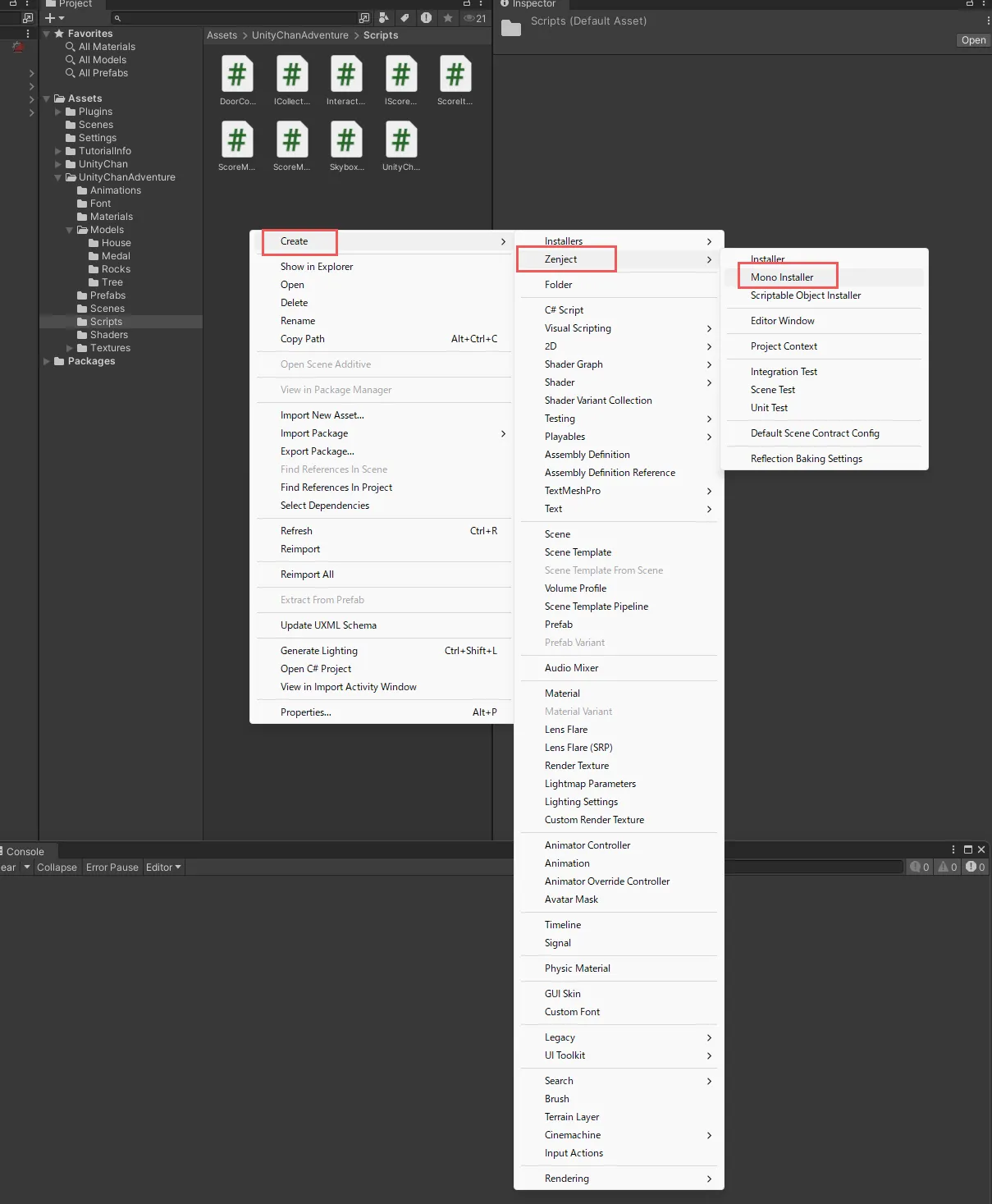
Task: Click the Search by Type filter icon
Action: coord(383,18)
